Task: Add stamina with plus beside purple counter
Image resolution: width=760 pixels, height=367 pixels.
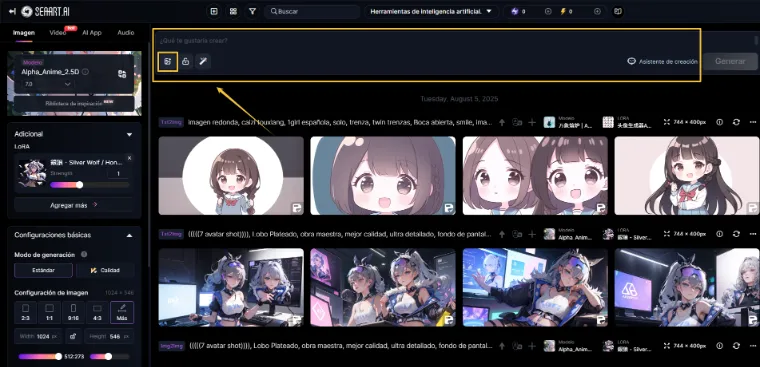Action: point(548,11)
